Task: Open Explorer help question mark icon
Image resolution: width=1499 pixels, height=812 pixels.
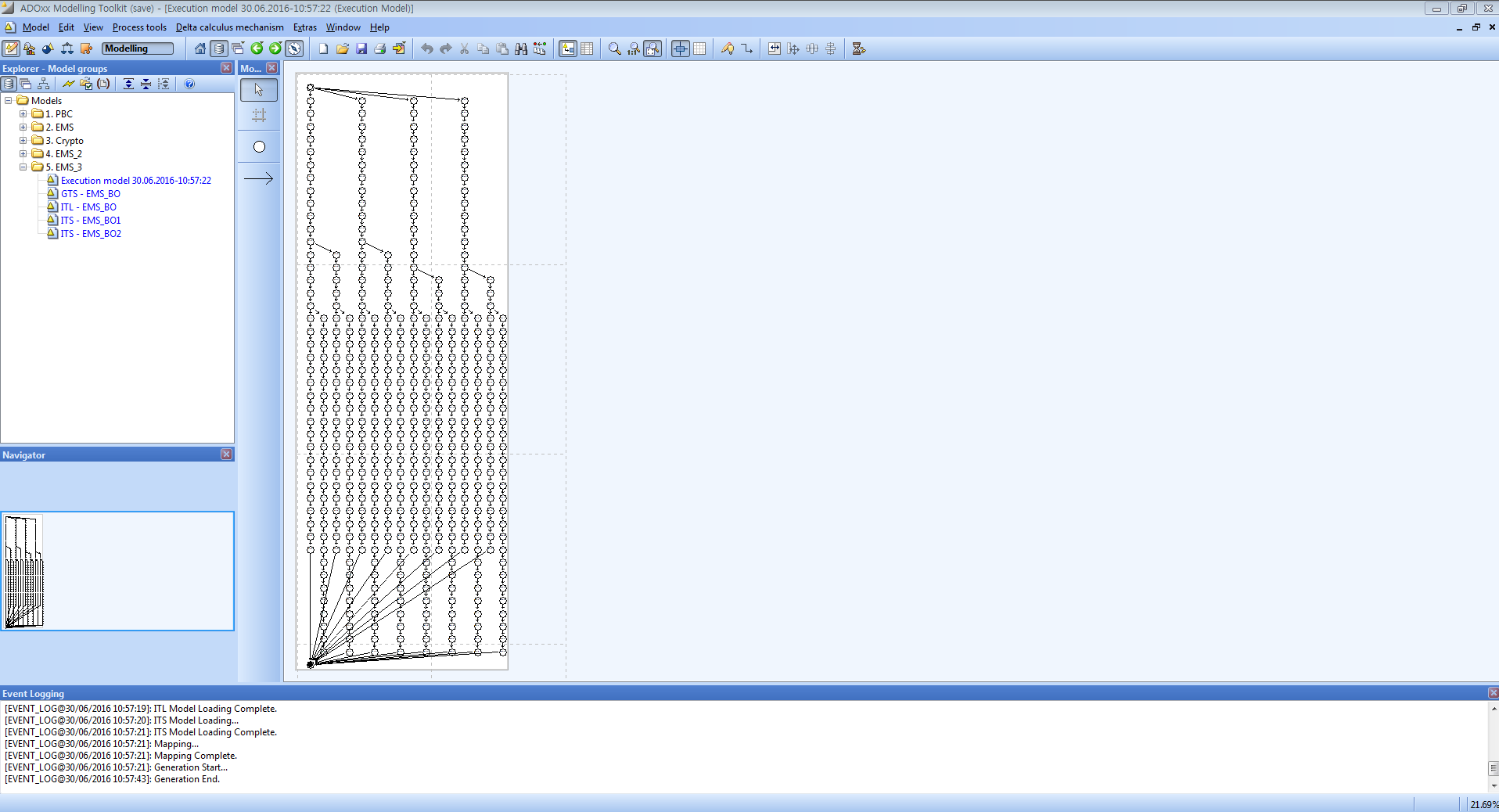Action: 189,84
